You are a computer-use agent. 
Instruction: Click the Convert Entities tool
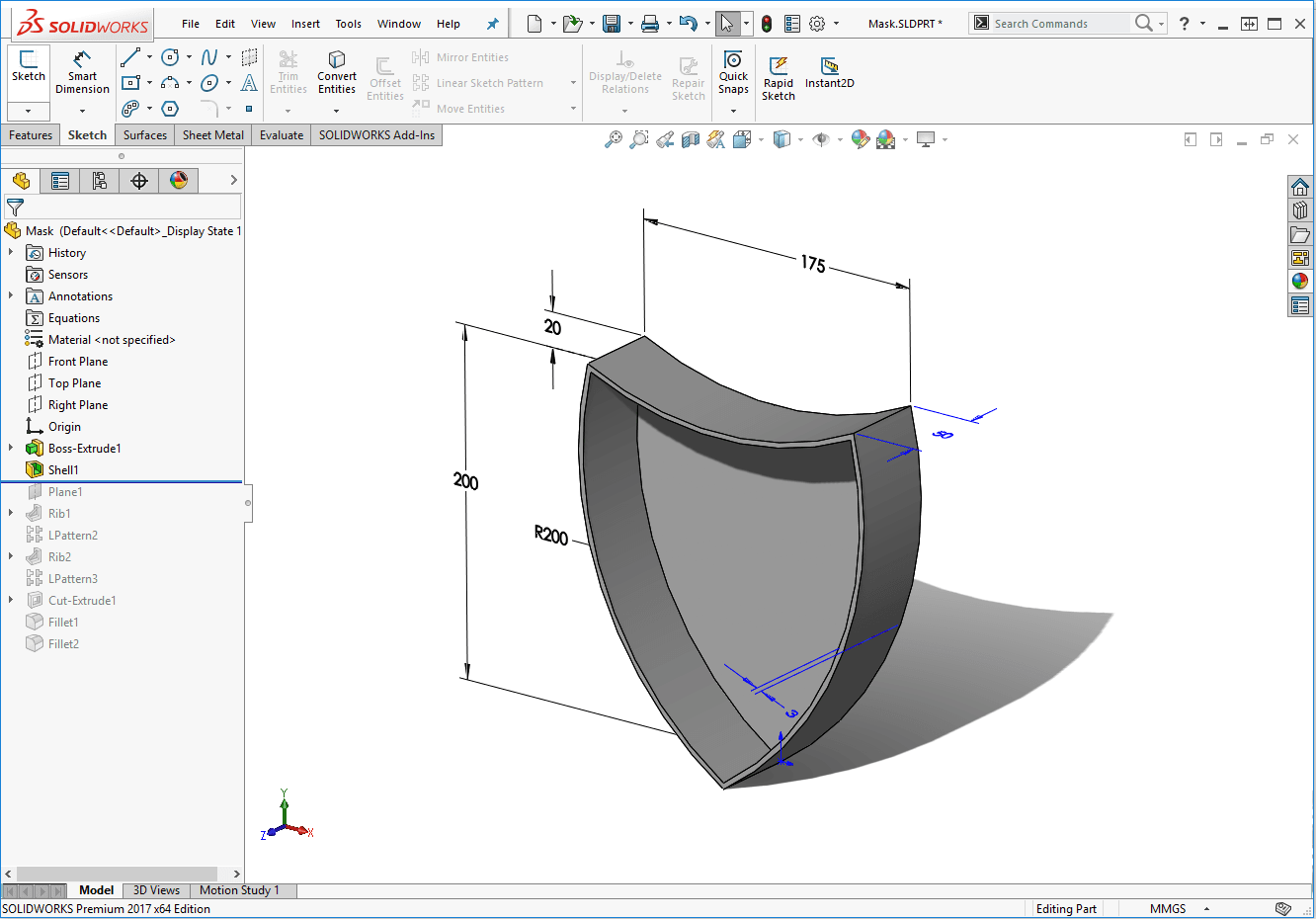(x=337, y=71)
